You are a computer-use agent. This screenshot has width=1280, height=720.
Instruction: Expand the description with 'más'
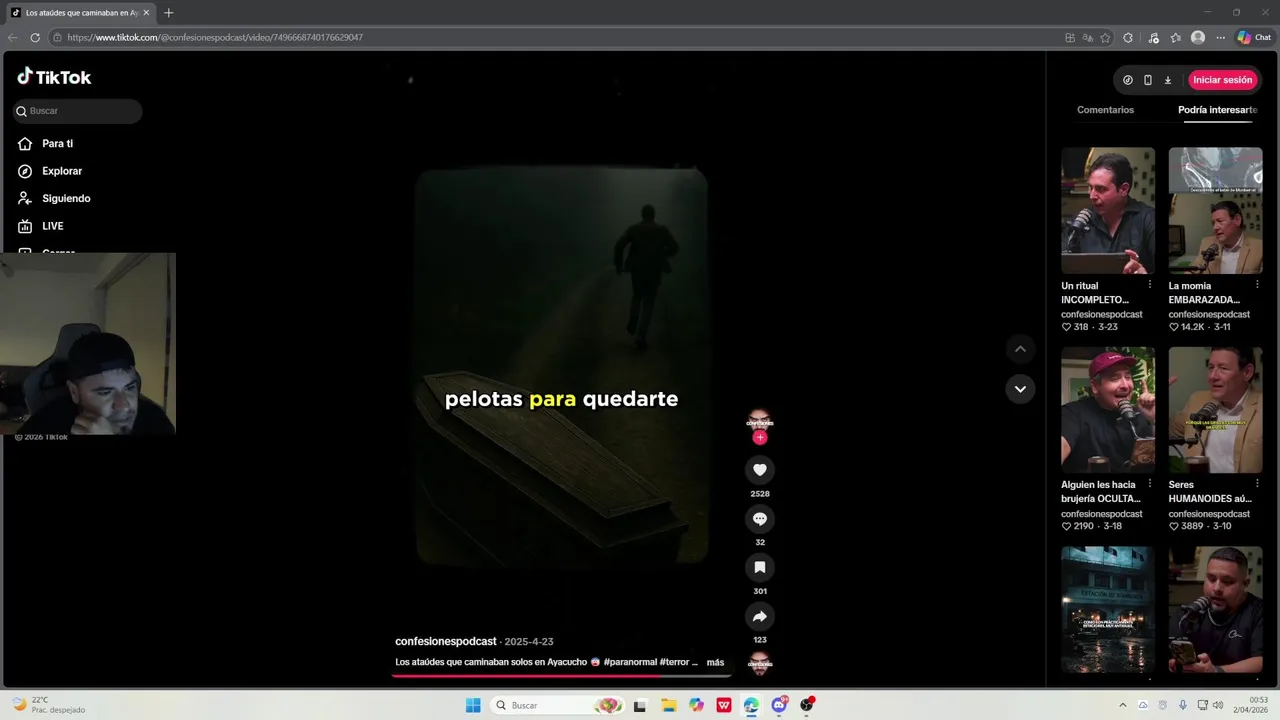click(x=715, y=662)
